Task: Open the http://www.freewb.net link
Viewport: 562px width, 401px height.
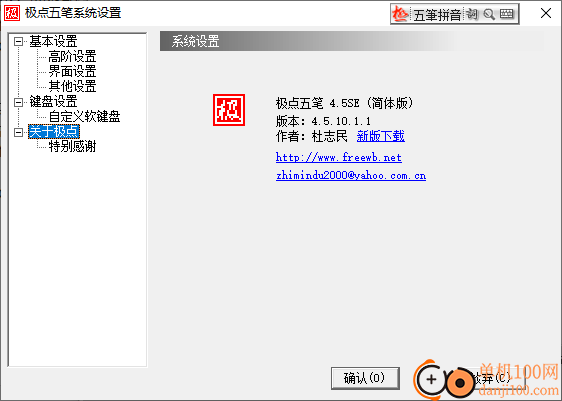Action: tap(339, 157)
